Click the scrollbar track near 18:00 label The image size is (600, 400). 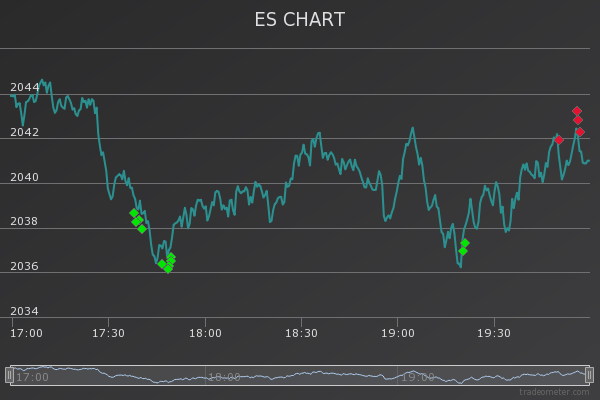[x=223, y=376]
